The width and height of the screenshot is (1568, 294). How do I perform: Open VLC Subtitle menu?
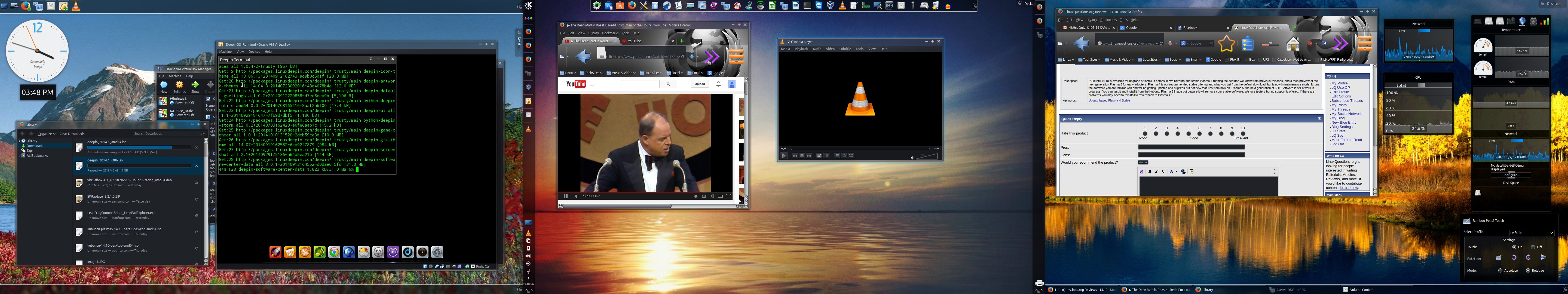(x=845, y=49)
